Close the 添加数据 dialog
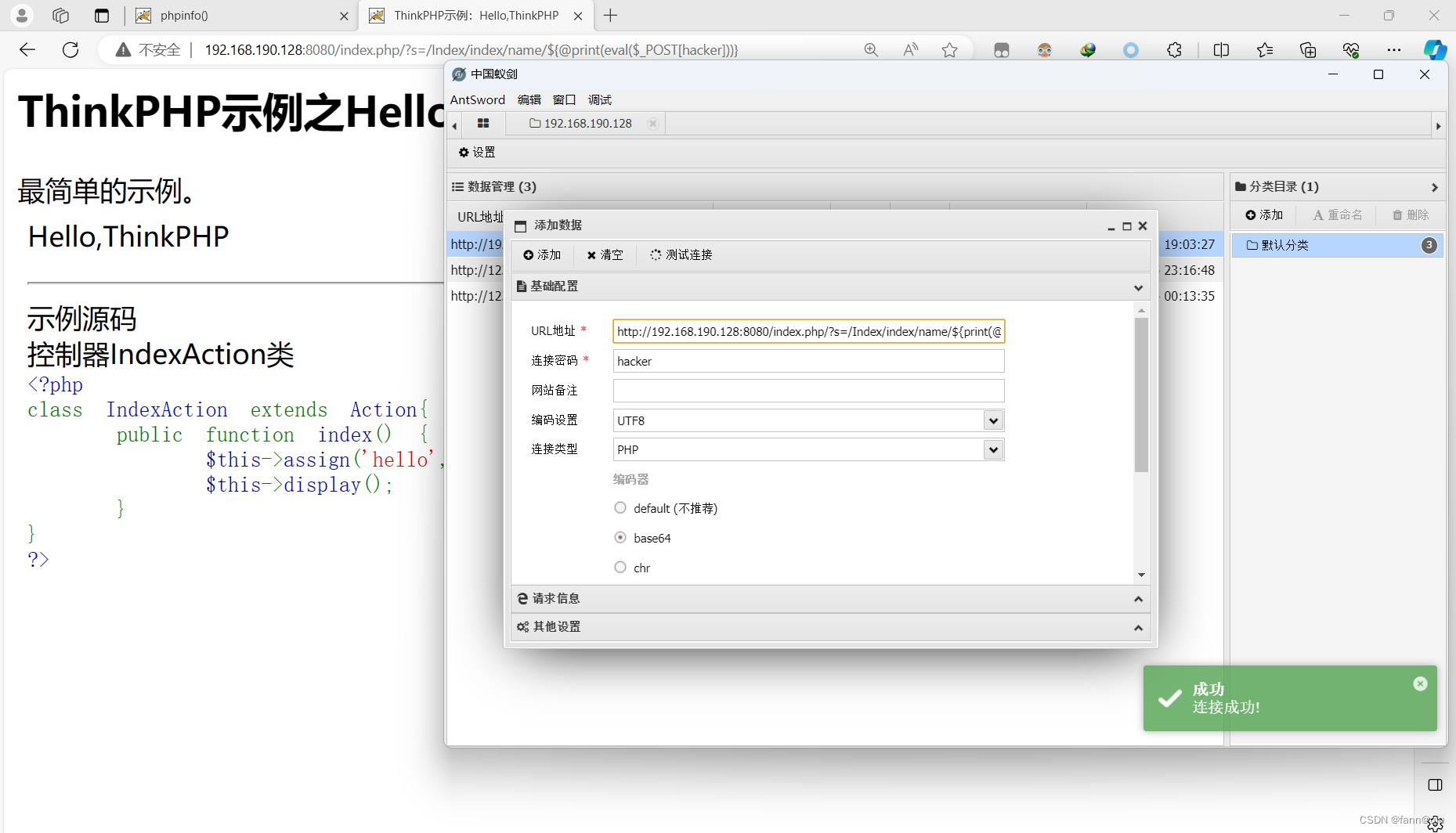The height and width of the screenshot is (833, 1456). pos(1143,227)
